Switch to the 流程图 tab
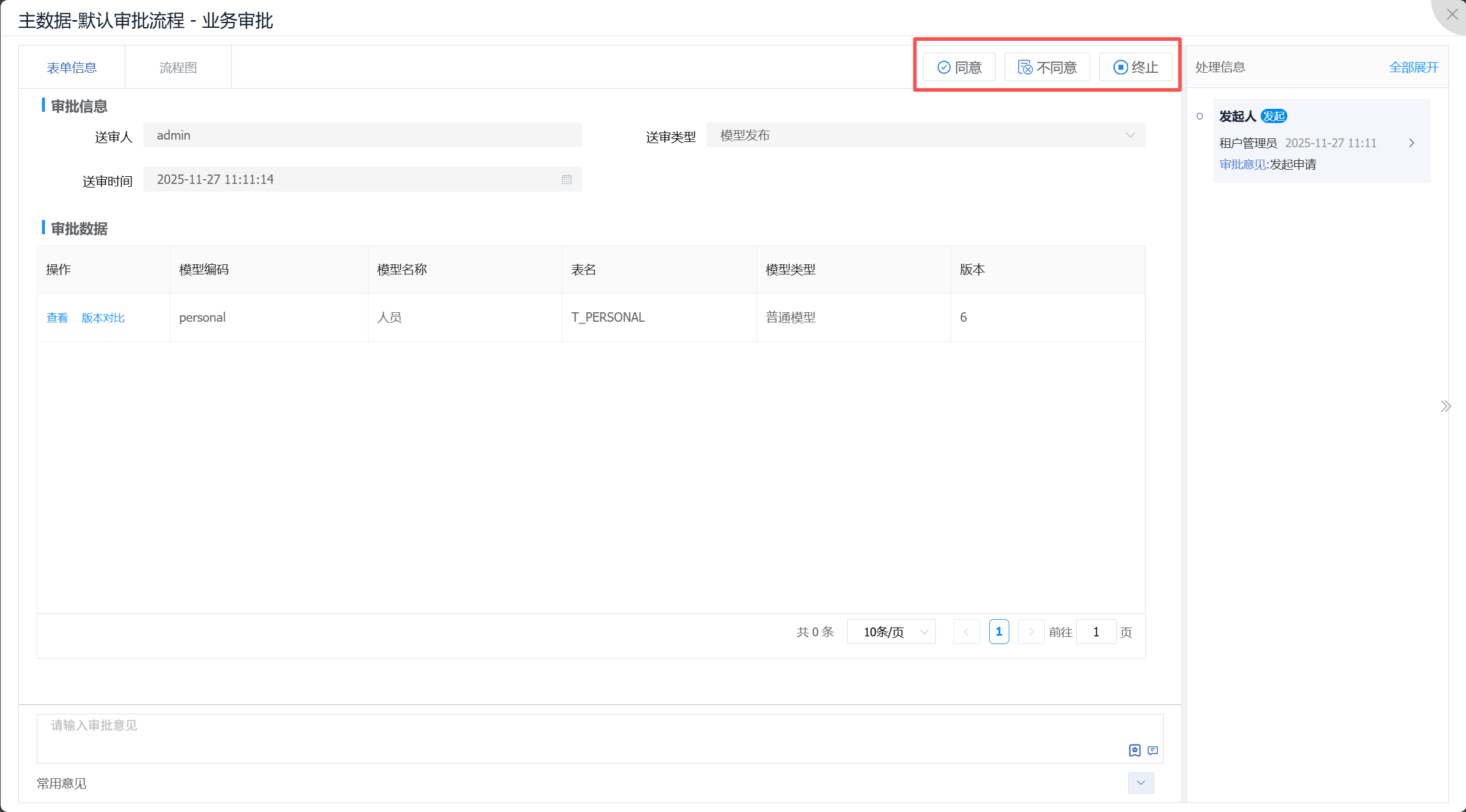This screenshot has width=1466, height=812. point(178,67)
